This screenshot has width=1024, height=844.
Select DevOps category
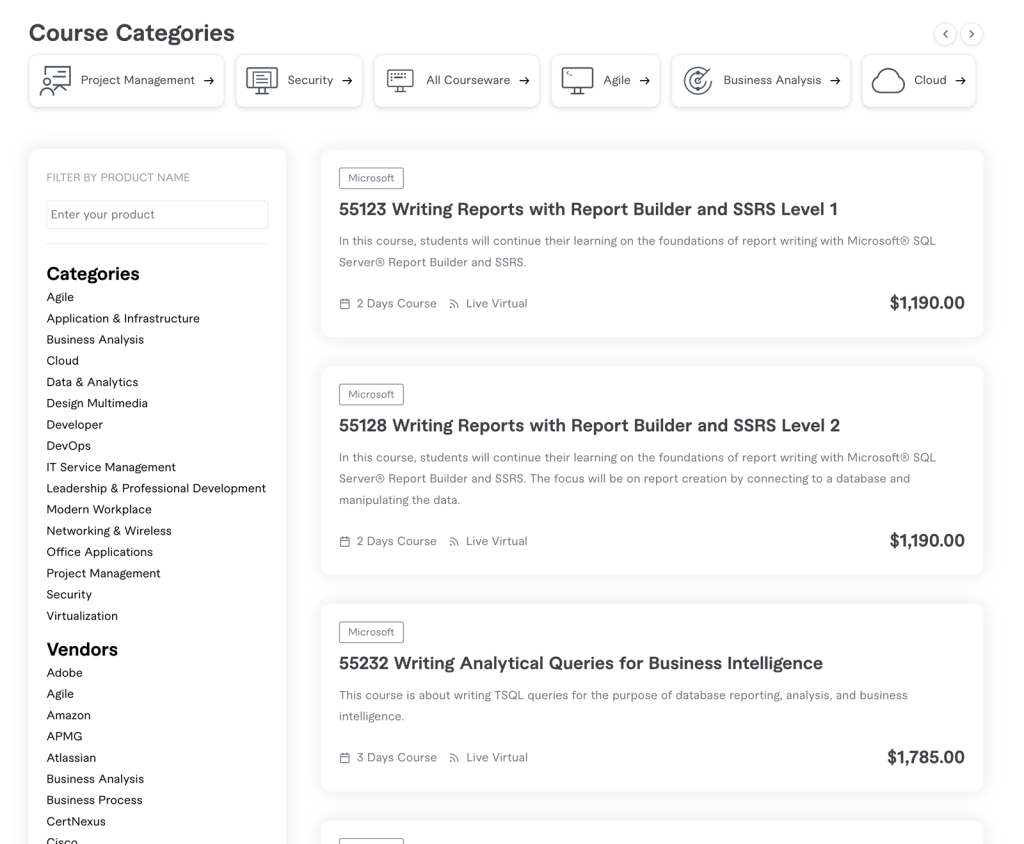[69, 446]
